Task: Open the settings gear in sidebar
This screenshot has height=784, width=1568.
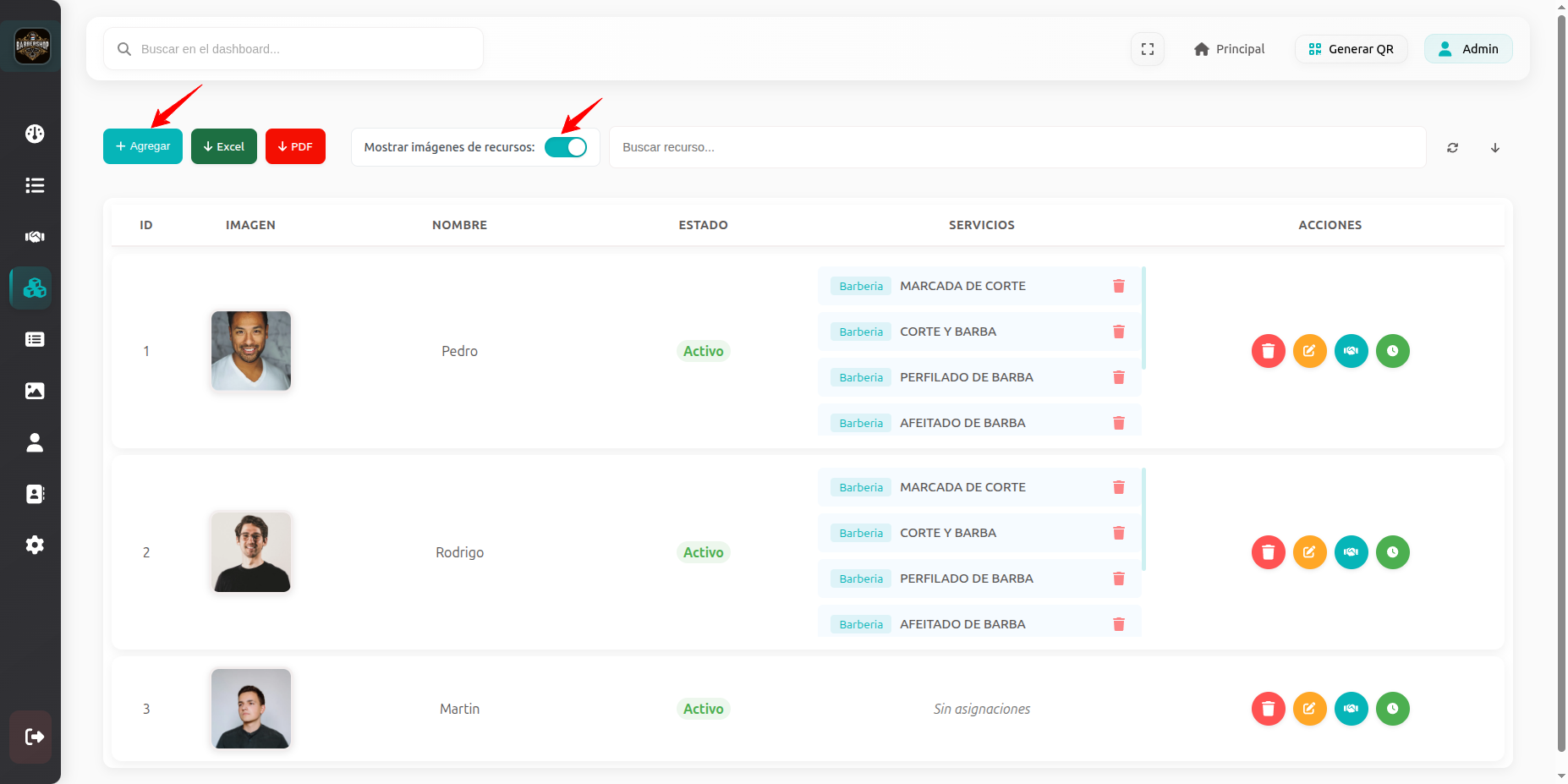Action: pos(35,545)
